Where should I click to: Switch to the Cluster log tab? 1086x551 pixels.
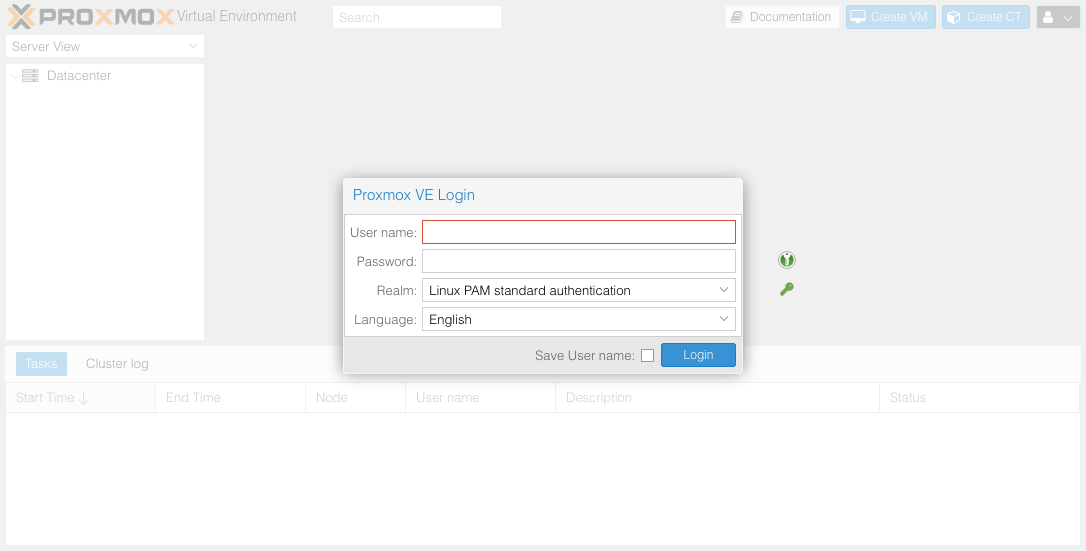(x=117, y=364)
